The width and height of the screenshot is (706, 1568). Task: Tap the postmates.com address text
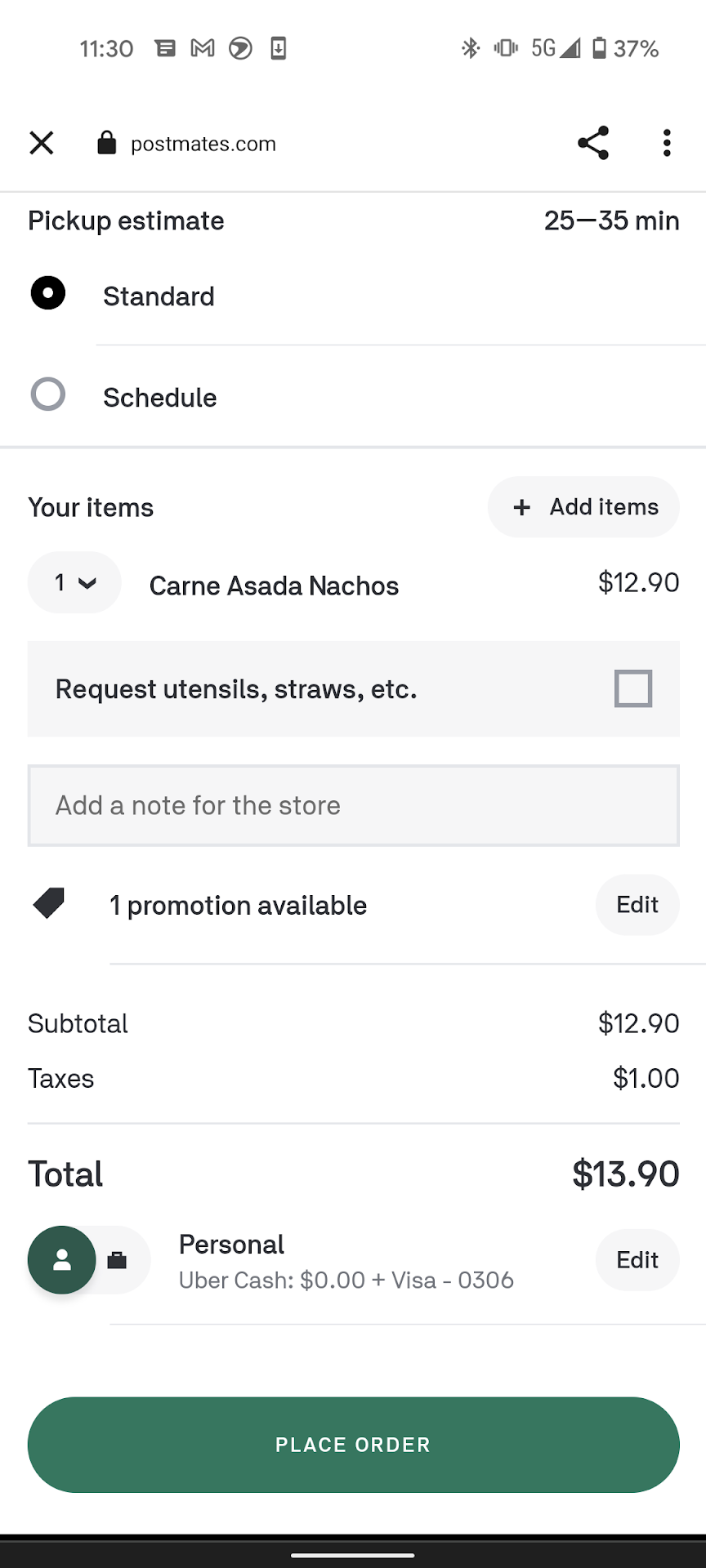(x=203, y=145)
